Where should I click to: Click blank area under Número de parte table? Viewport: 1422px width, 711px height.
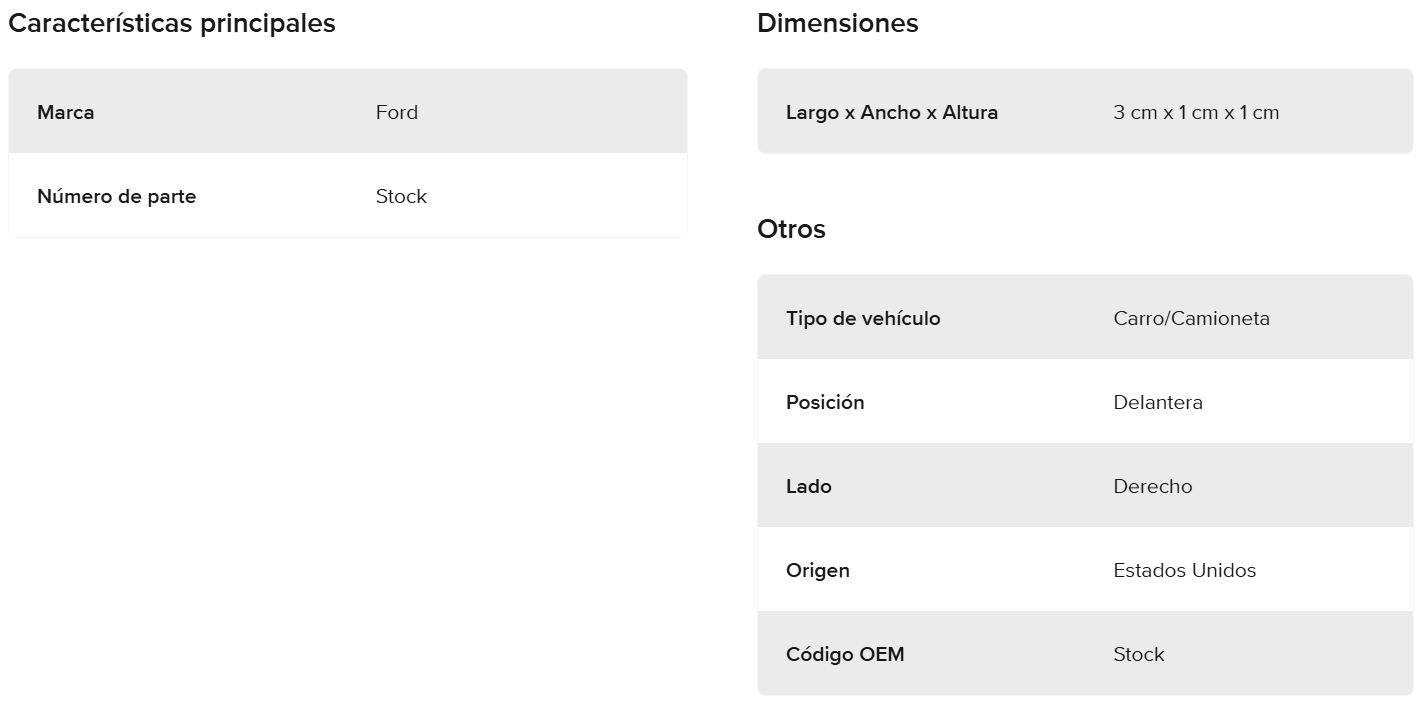click(348, 450)
